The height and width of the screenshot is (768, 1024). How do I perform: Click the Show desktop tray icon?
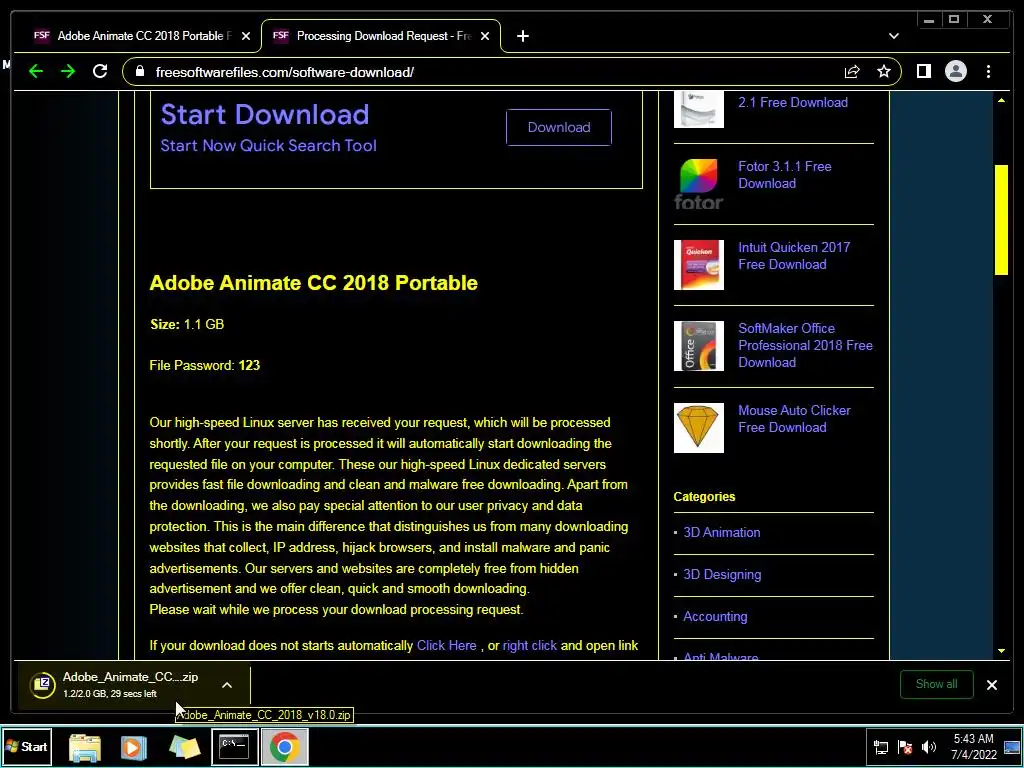point(1012,747)
